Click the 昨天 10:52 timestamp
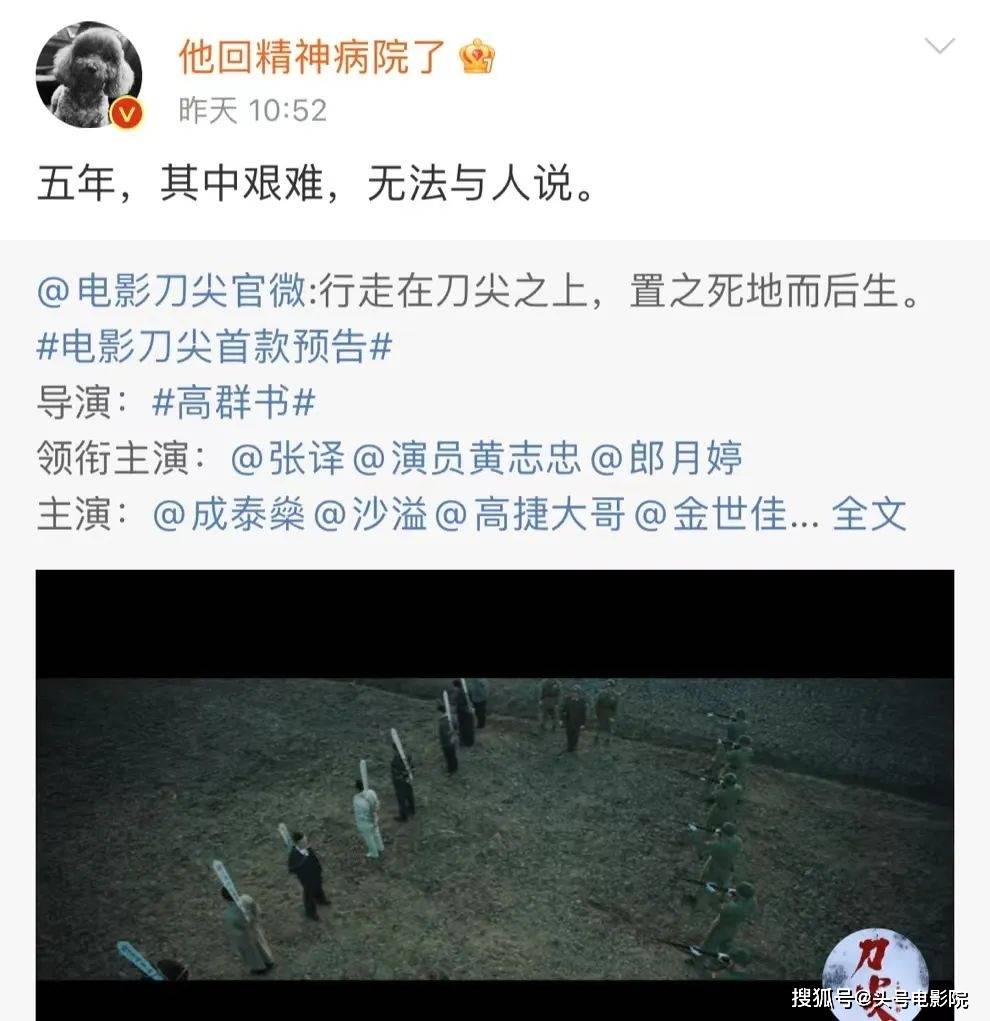 pos(253,111)
